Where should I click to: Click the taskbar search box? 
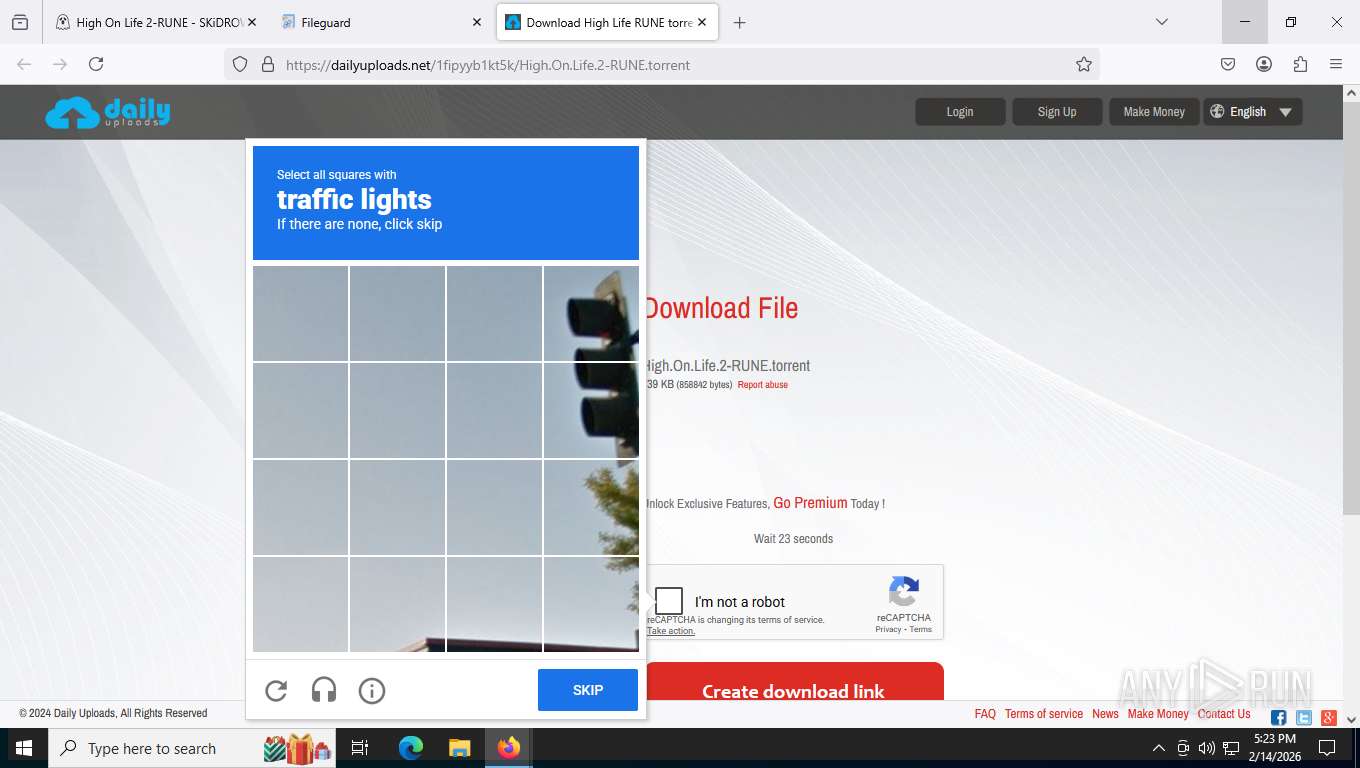tap(194, 748)
